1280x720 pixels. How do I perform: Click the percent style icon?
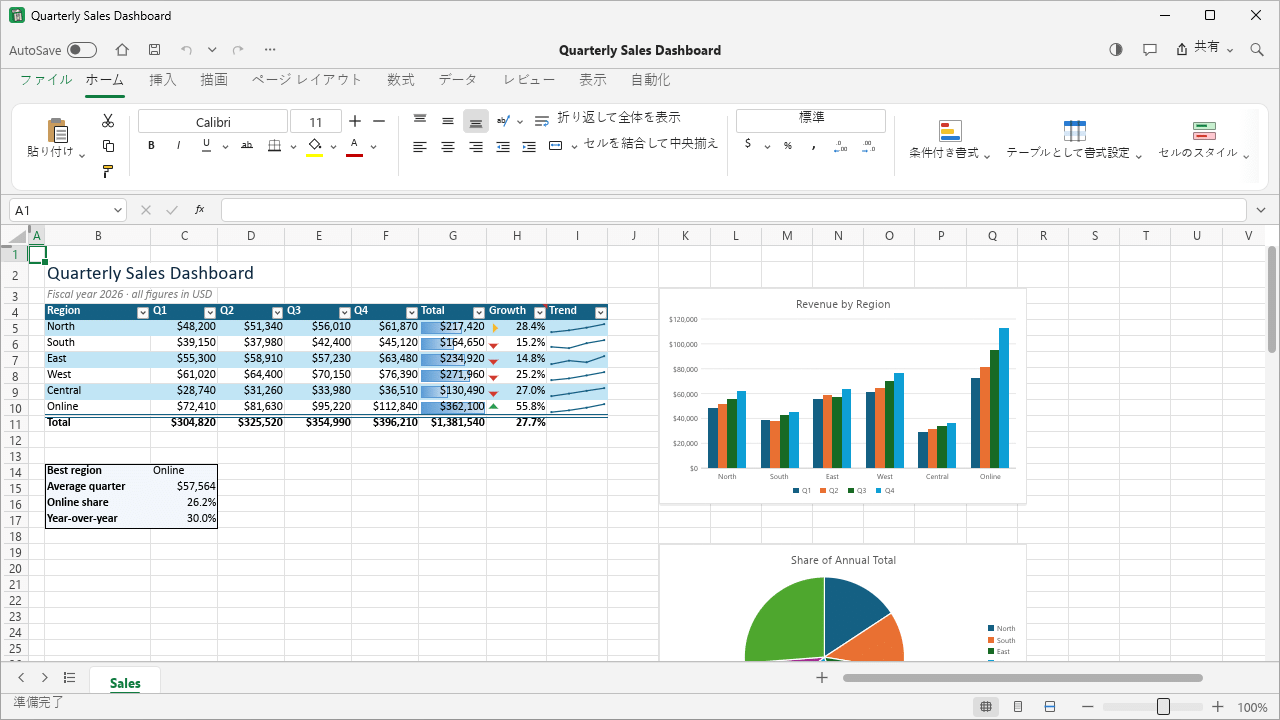pyautogui.click(x=788, y=146)
